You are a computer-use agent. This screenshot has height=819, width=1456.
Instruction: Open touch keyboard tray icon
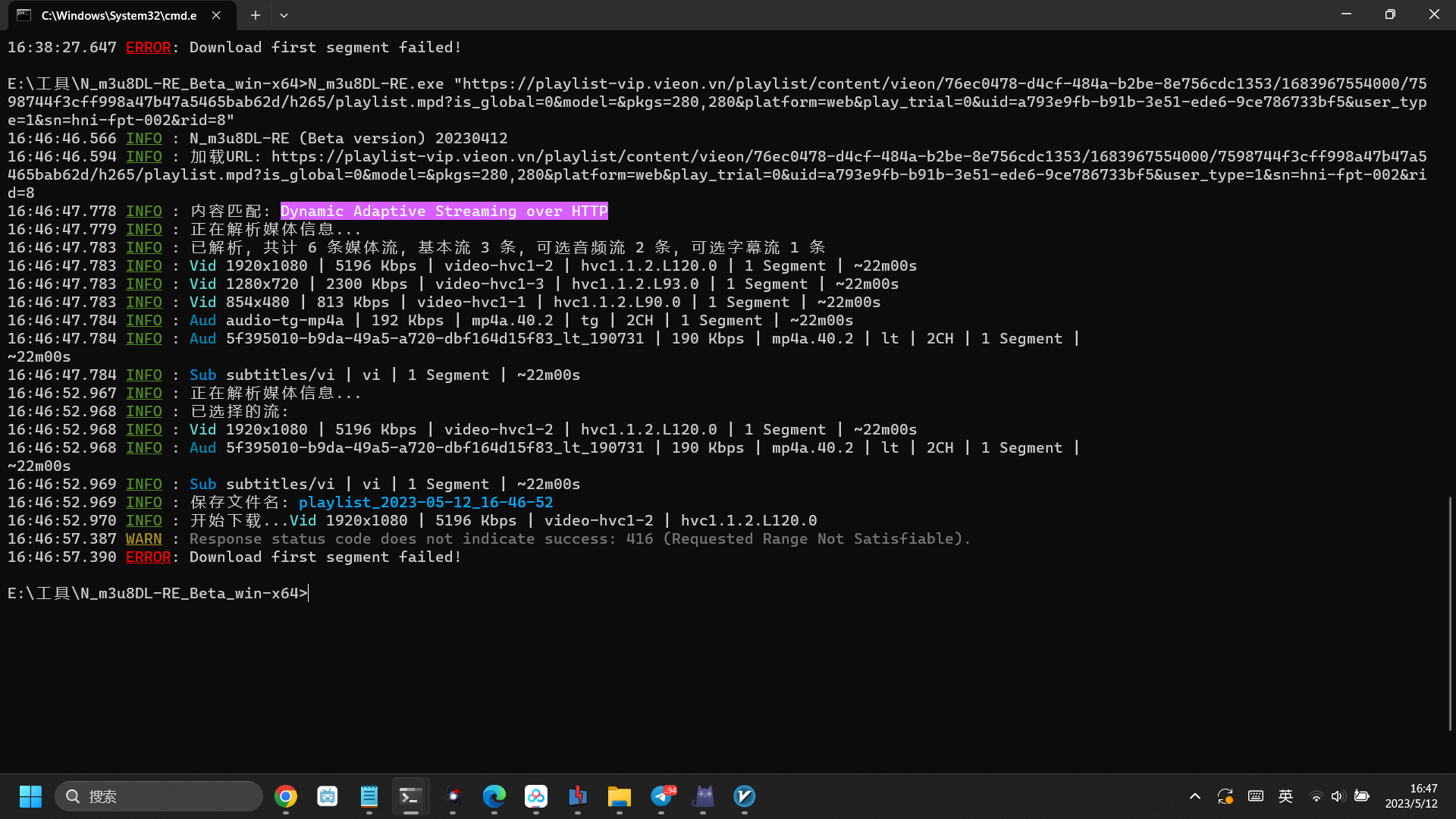pyautogui.click(x=1256, y=796)
